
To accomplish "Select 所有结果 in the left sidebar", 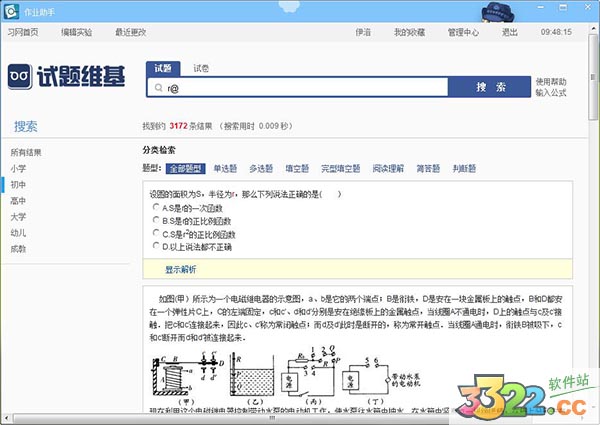I will (26, 153).
